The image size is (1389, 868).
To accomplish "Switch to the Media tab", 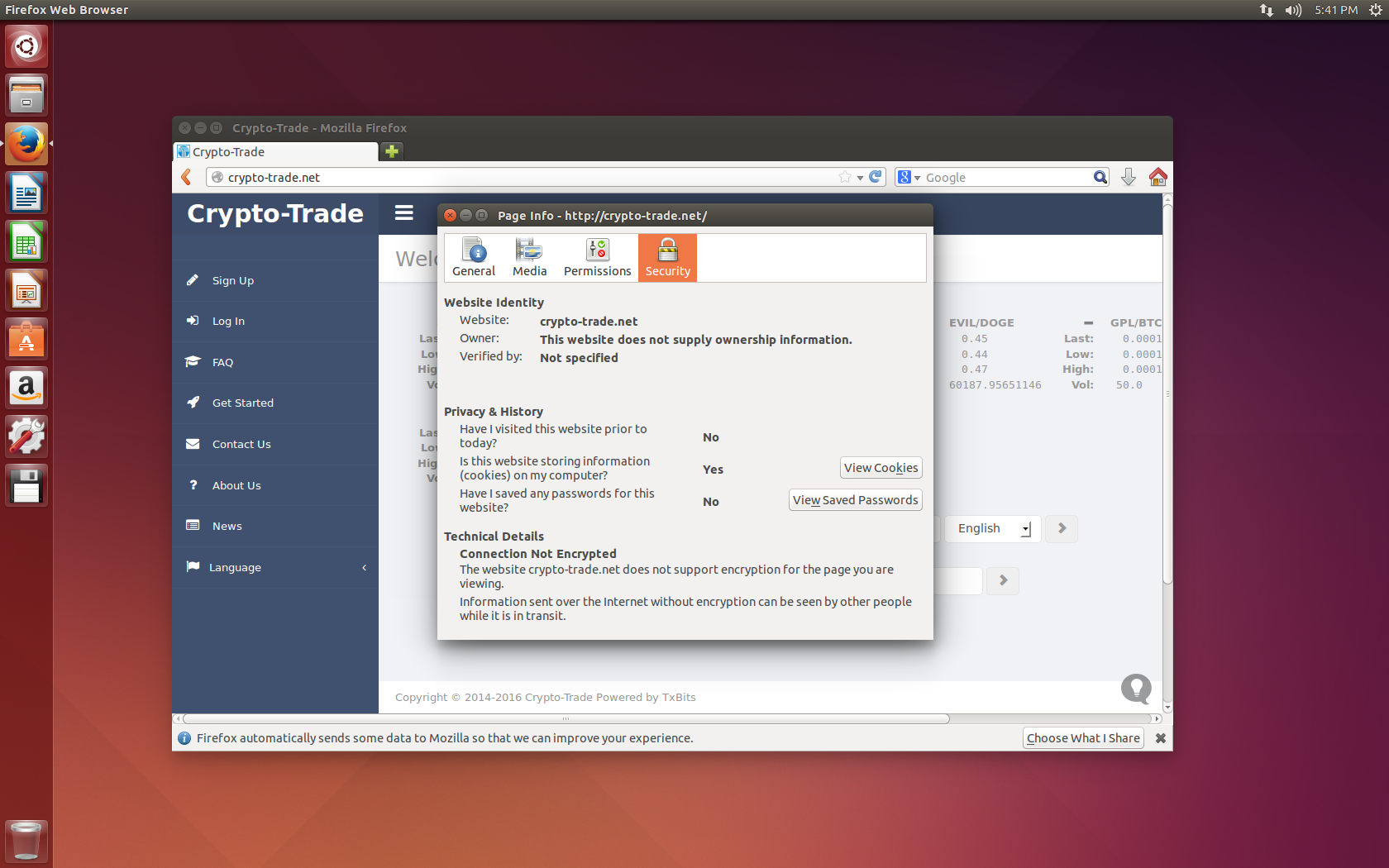I will pos(529,258).
